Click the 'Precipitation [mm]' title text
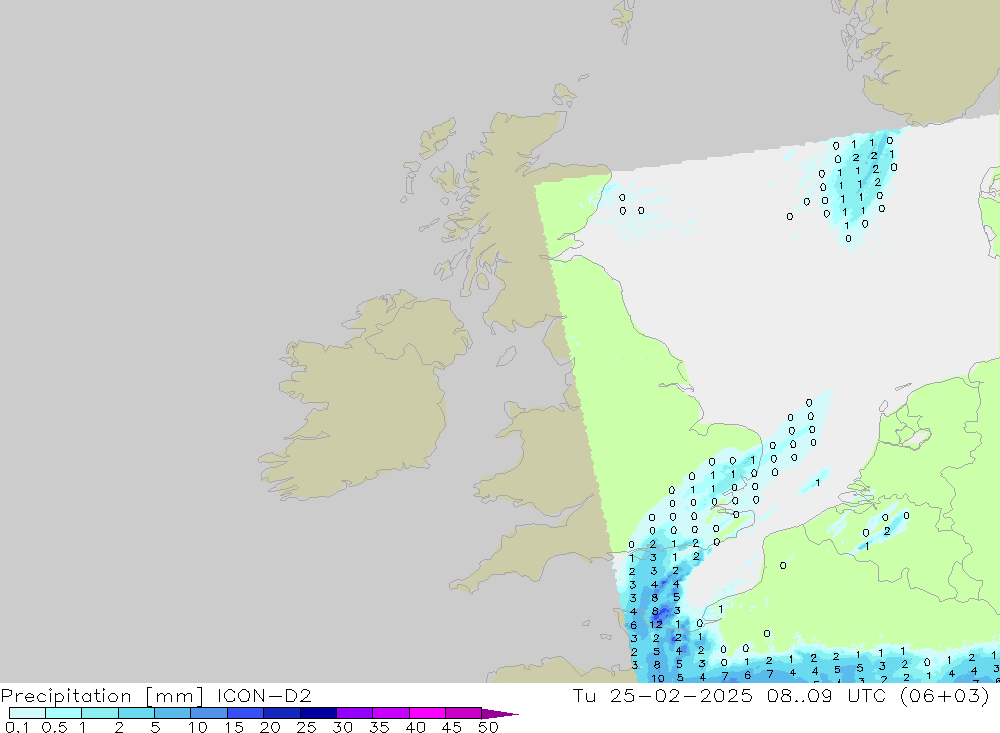The image size is (1000, 733). pos(102,696)
